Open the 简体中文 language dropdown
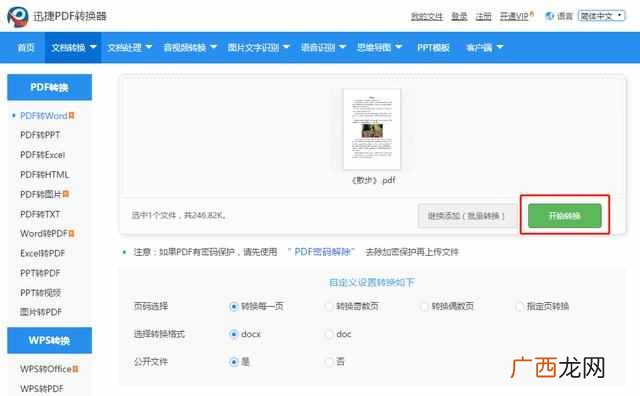 click(602, 16)
